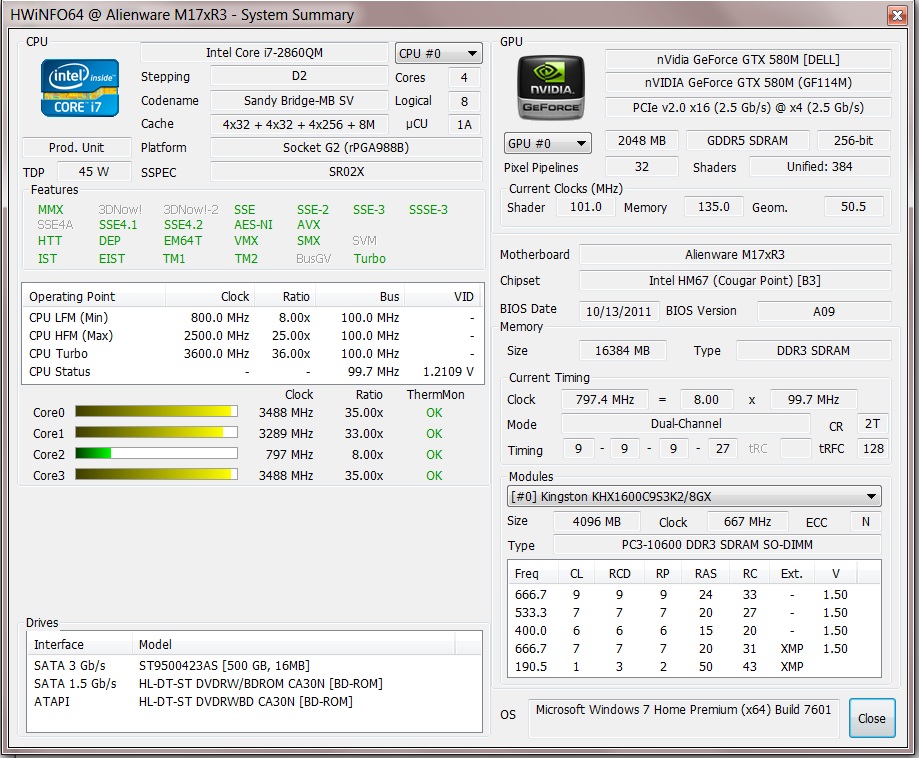Click the NVIDIA GeForce logo
Screen dimensions: 919x758
coord(550,88)
